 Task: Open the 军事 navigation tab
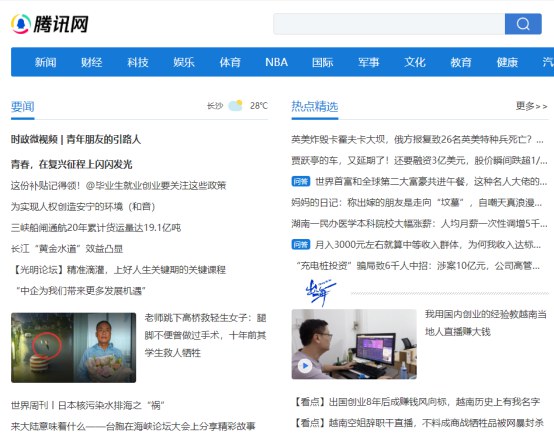[369, 62]
